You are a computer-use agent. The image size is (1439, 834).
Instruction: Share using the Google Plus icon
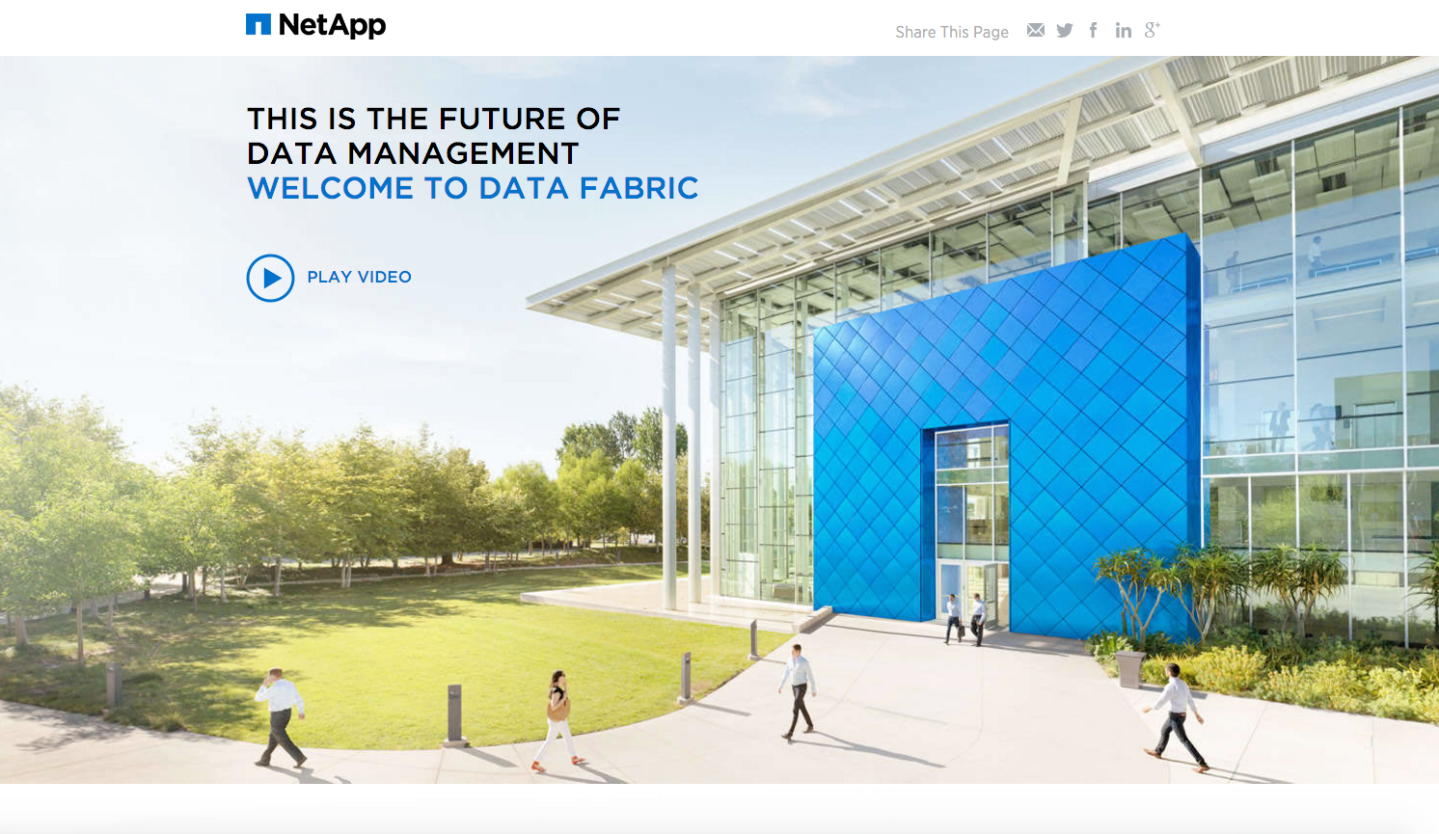(x=1152, y=30)
